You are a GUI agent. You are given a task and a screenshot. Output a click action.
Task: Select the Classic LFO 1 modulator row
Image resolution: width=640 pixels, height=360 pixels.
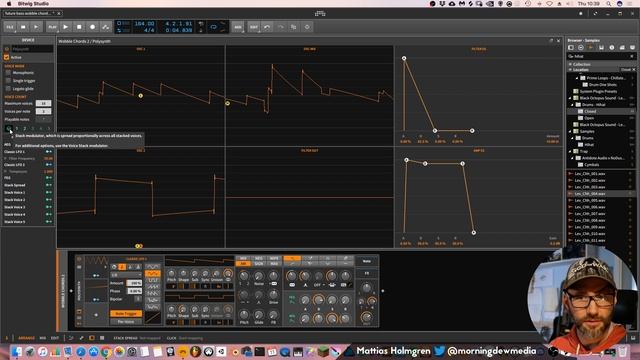tap(28, 151)
